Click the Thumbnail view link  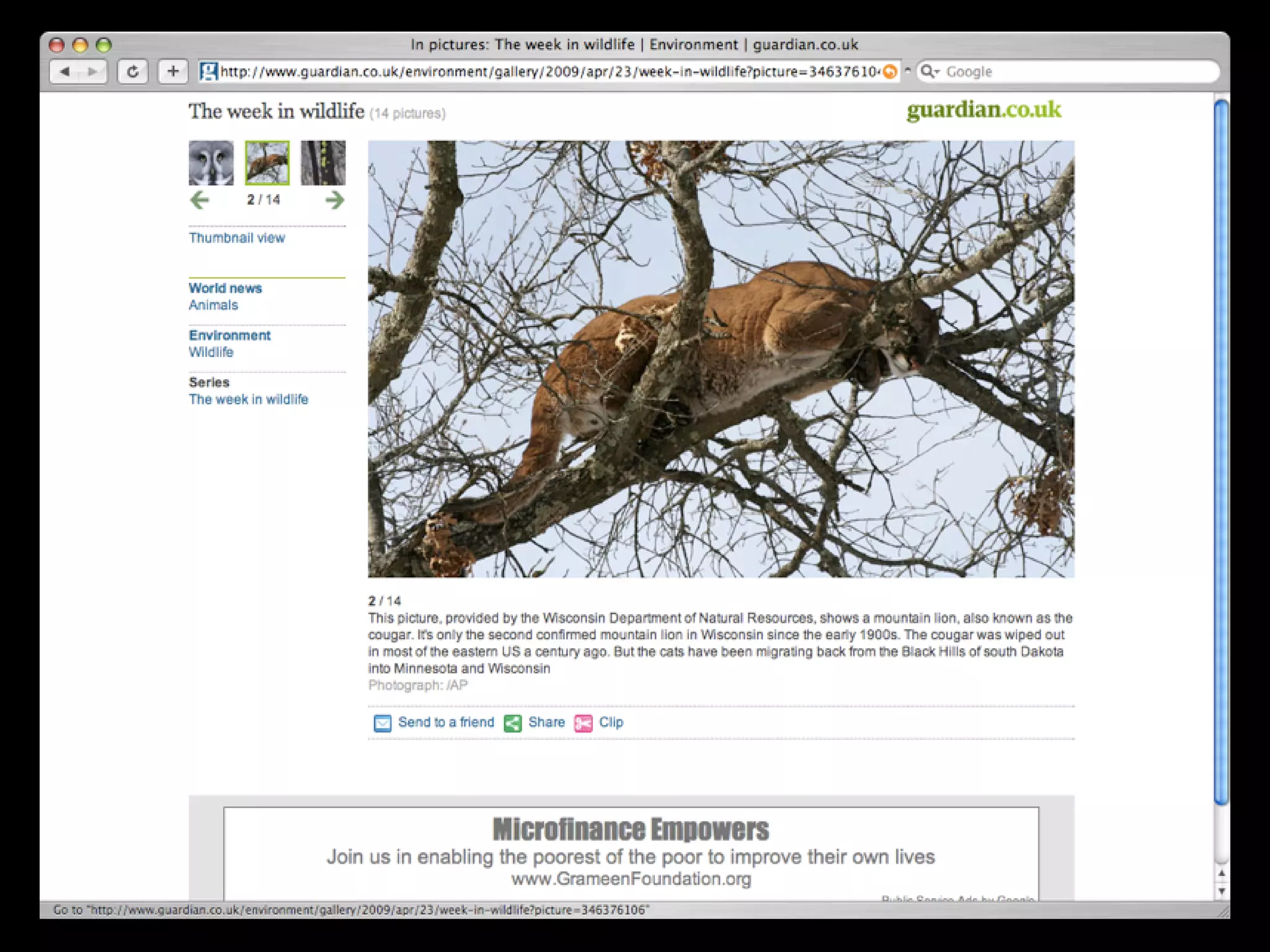coord(237,238)
